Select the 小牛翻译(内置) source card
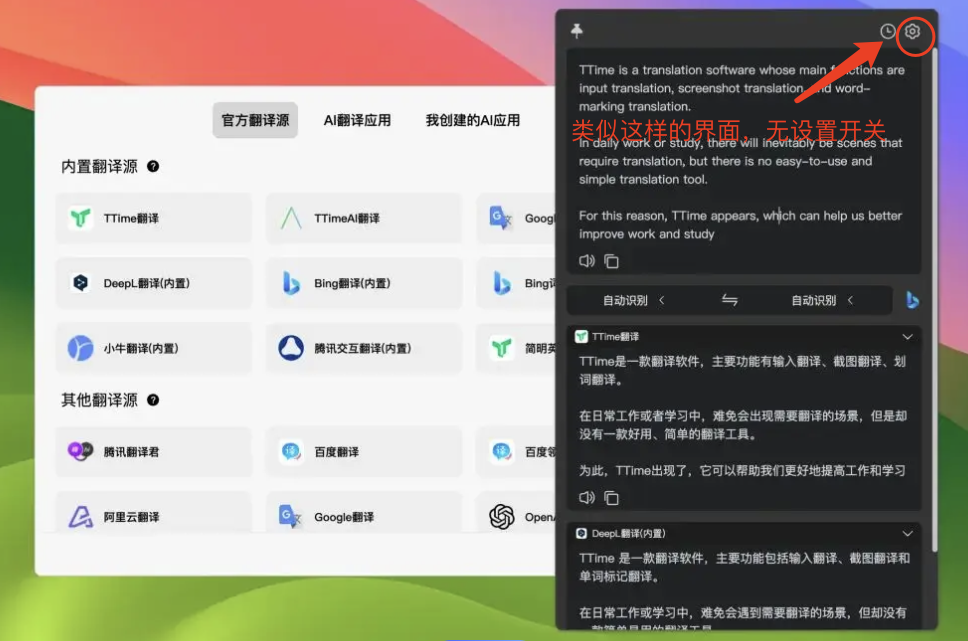The width and height of the screenshot is (968, 641). [153, 349]
